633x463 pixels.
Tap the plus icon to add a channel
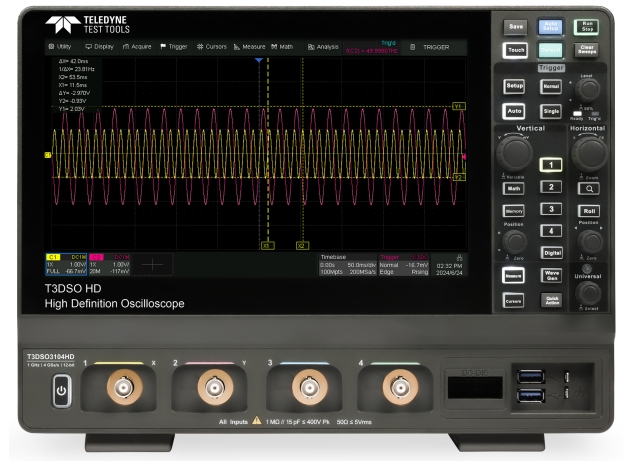152,263
